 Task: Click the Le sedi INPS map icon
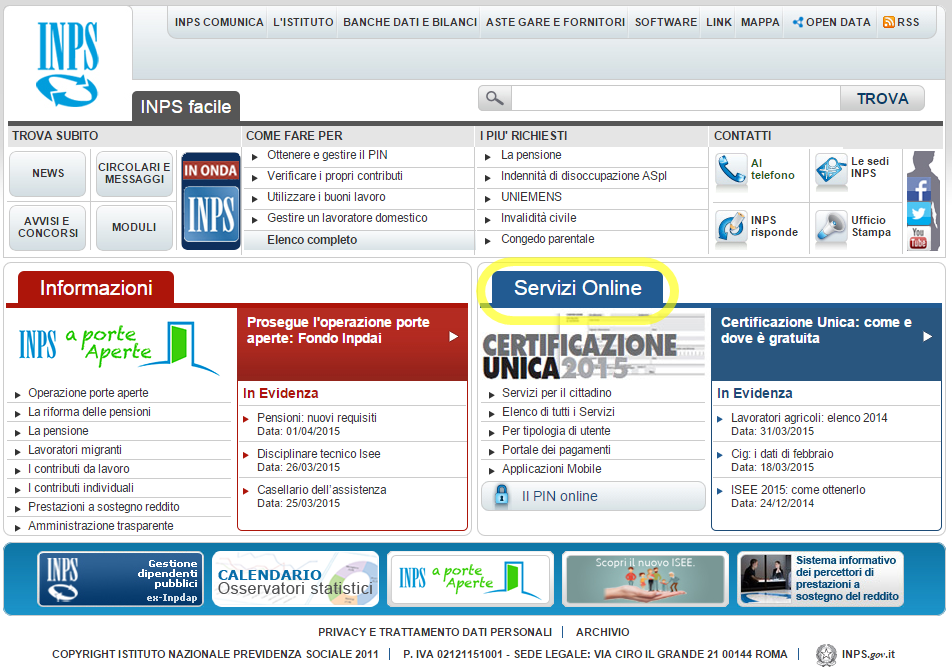point(831,169)
